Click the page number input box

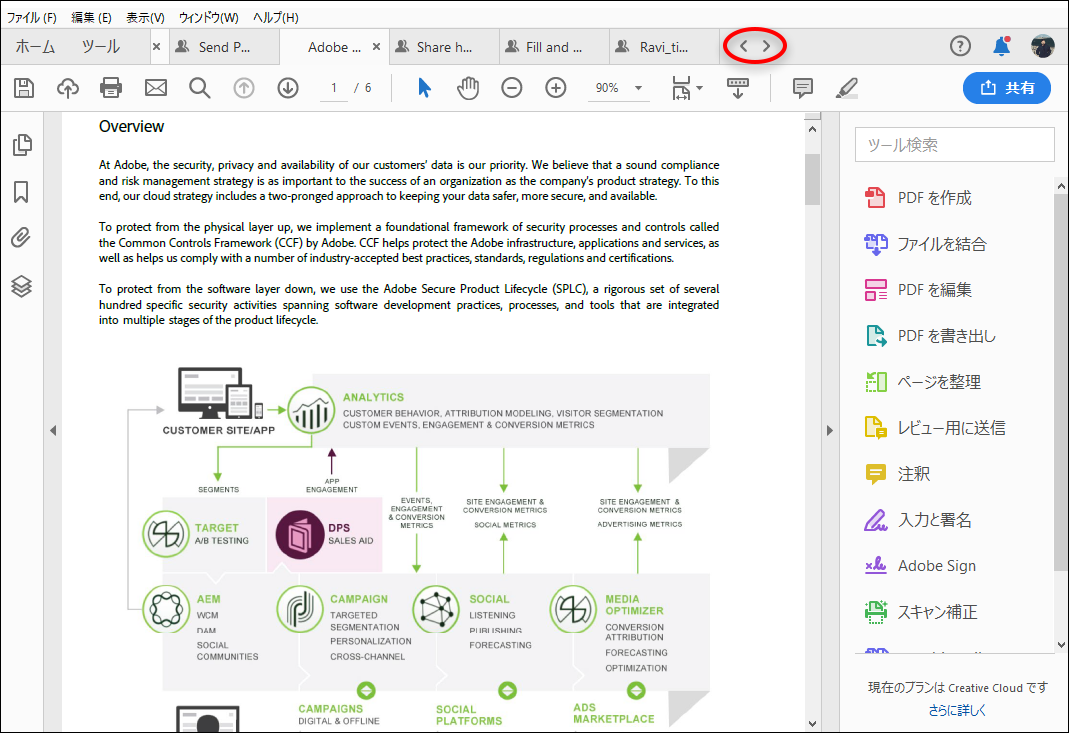(334, 88)
